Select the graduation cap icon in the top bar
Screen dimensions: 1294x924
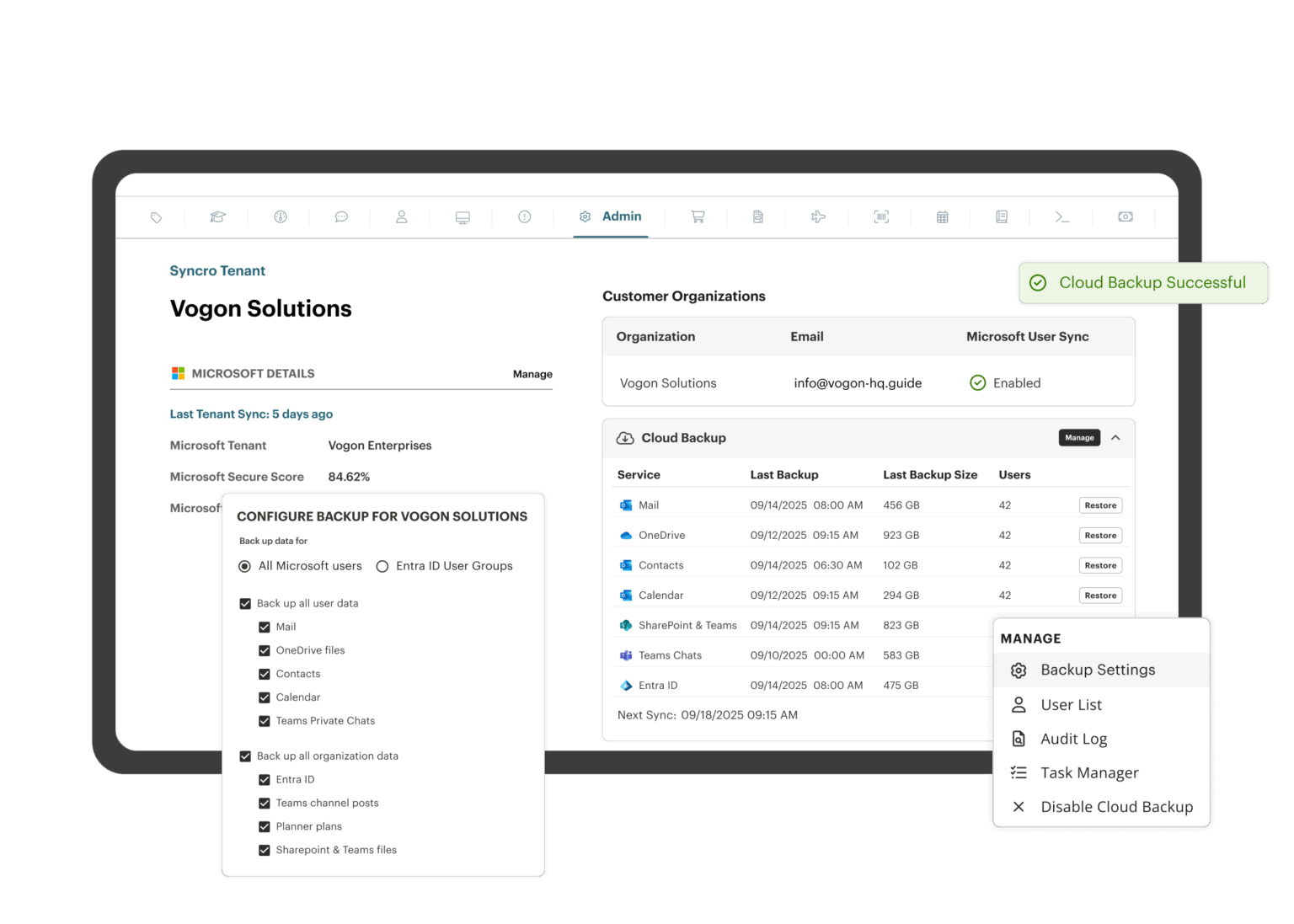click(217, 216)
